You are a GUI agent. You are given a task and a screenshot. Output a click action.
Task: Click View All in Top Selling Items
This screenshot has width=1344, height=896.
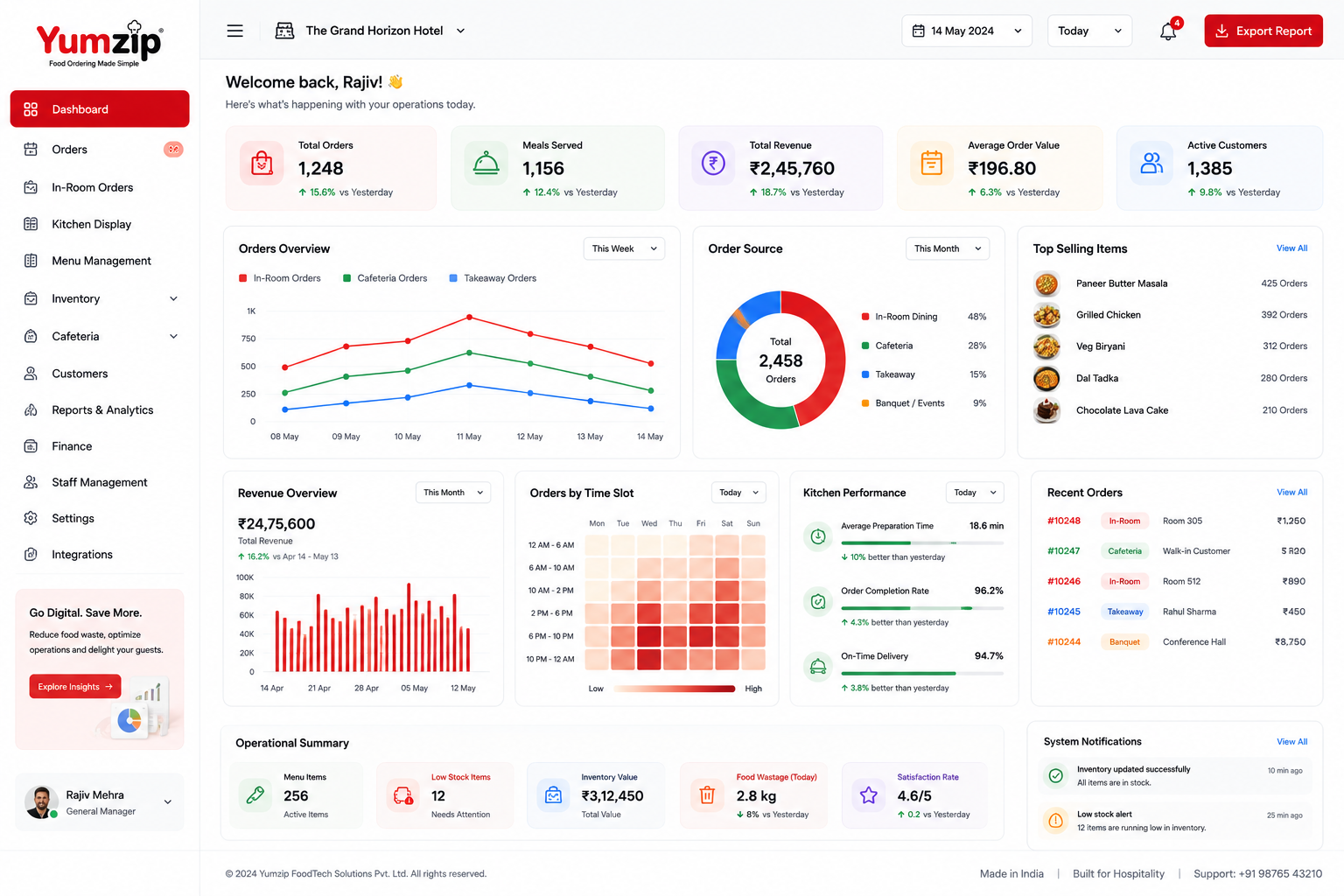[x=1291, y=248]
